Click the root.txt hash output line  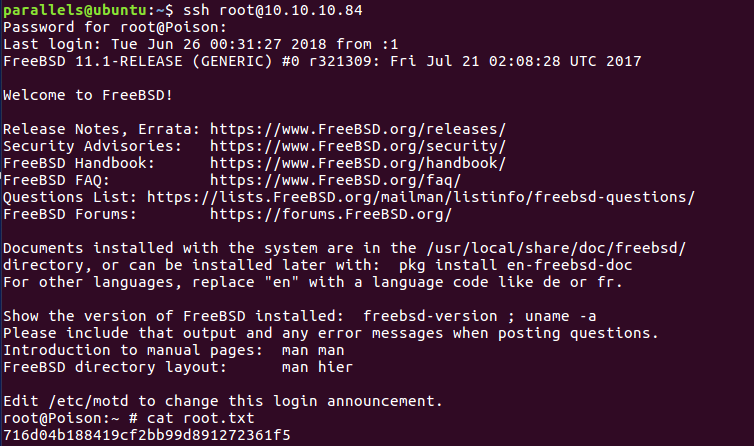pos(147,435)
